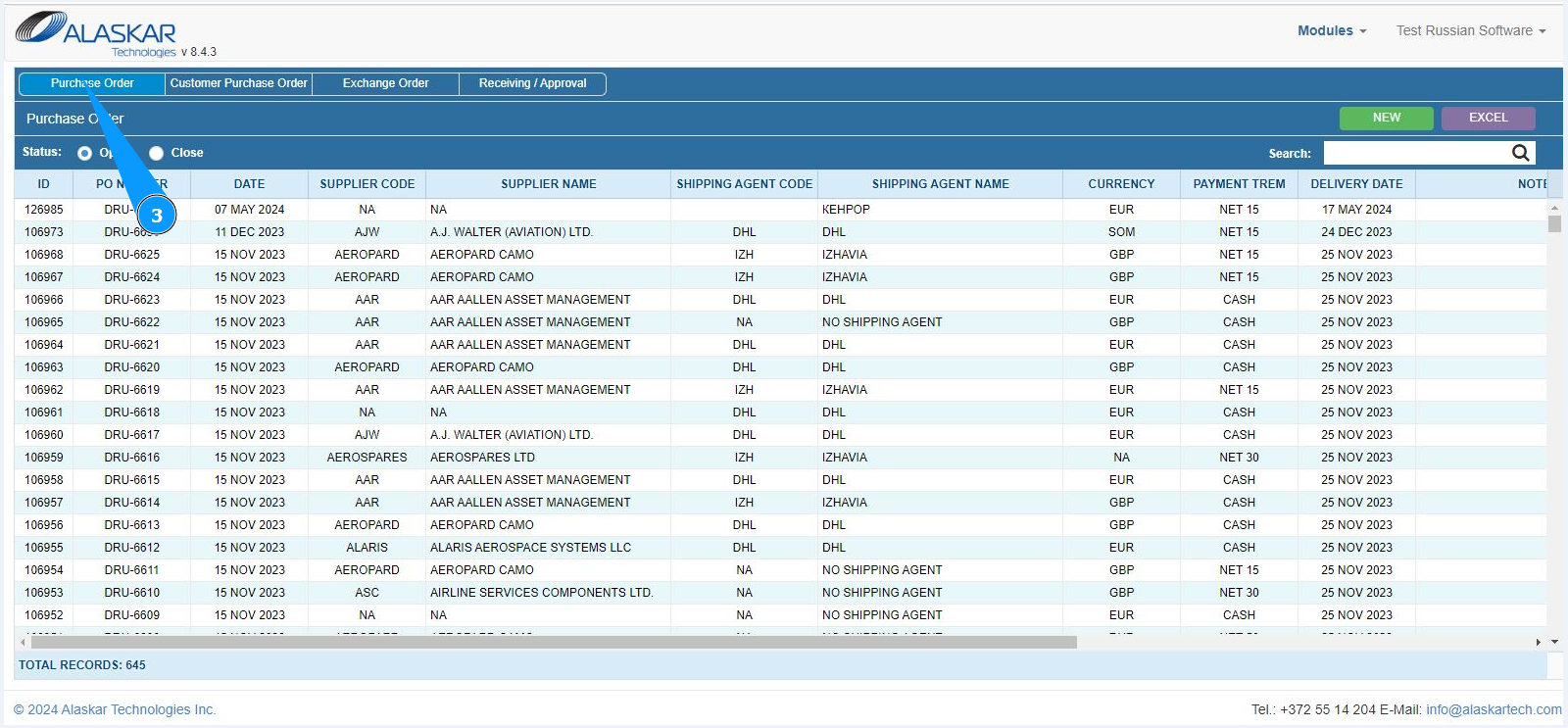Click the AEROSPARES supplier code cell
The height and width of the screenshot is (728, 1568).
pos(367,458)
